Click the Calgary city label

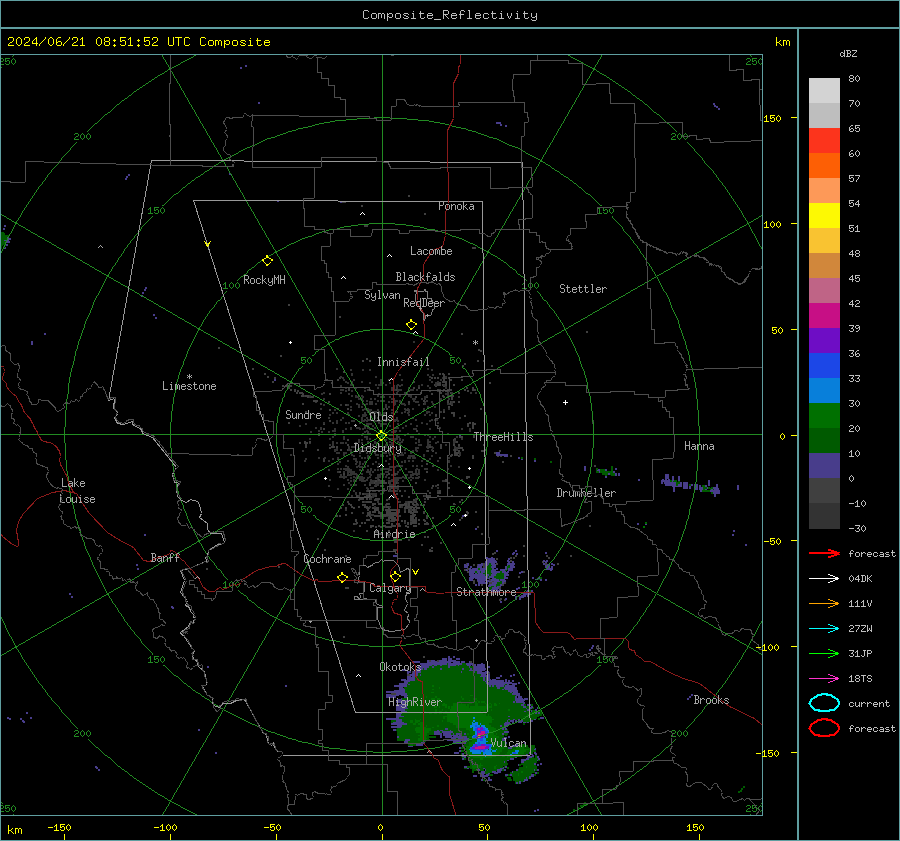[x=390, y=588]
